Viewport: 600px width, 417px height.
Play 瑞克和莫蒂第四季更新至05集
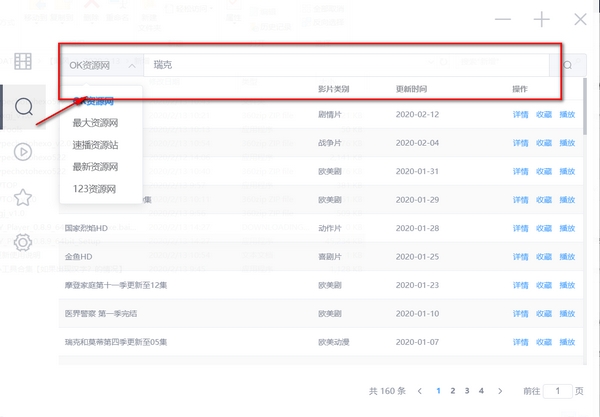[x=567, y=342]
